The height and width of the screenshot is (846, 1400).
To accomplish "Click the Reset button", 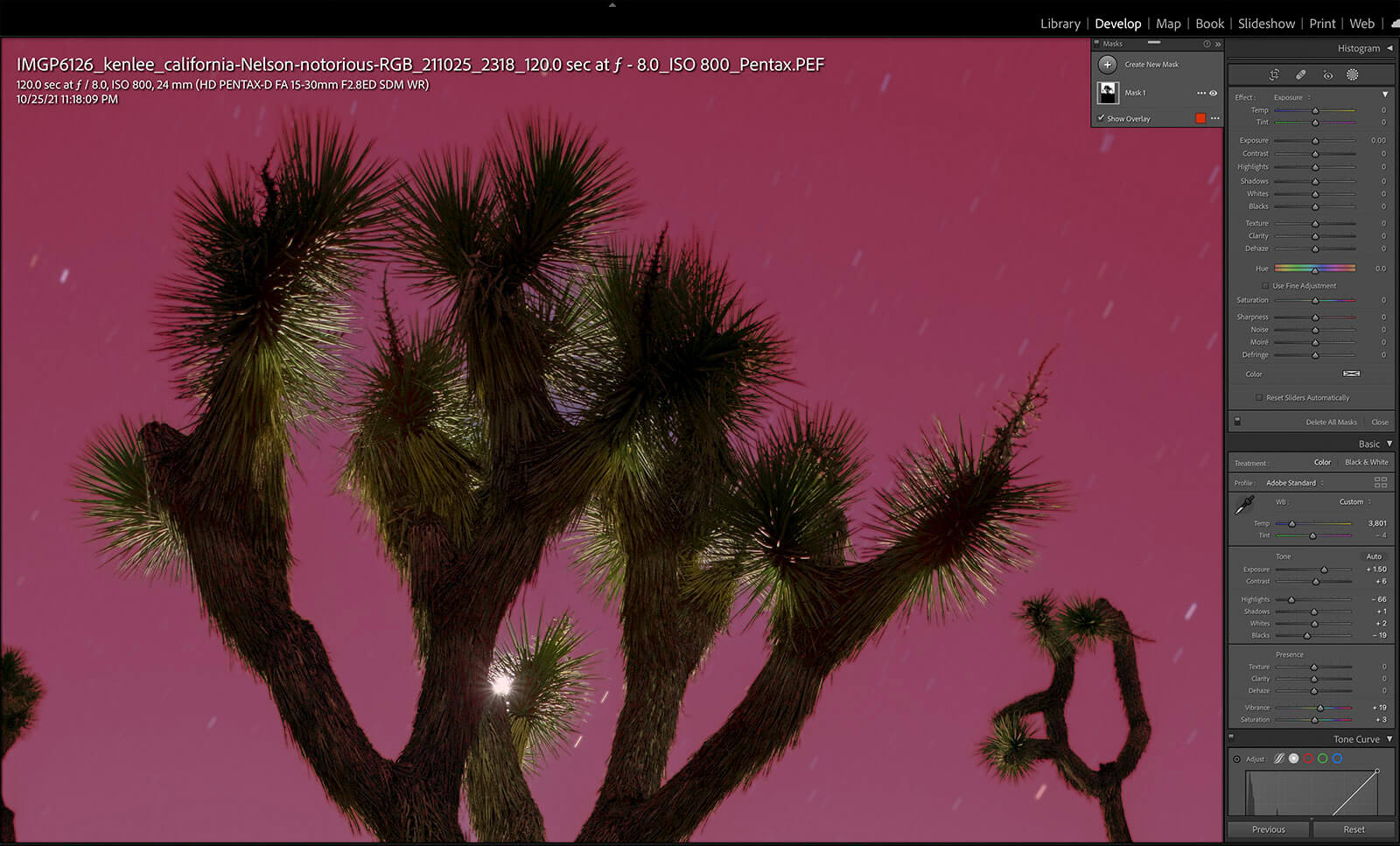I will coord(1354,829).
